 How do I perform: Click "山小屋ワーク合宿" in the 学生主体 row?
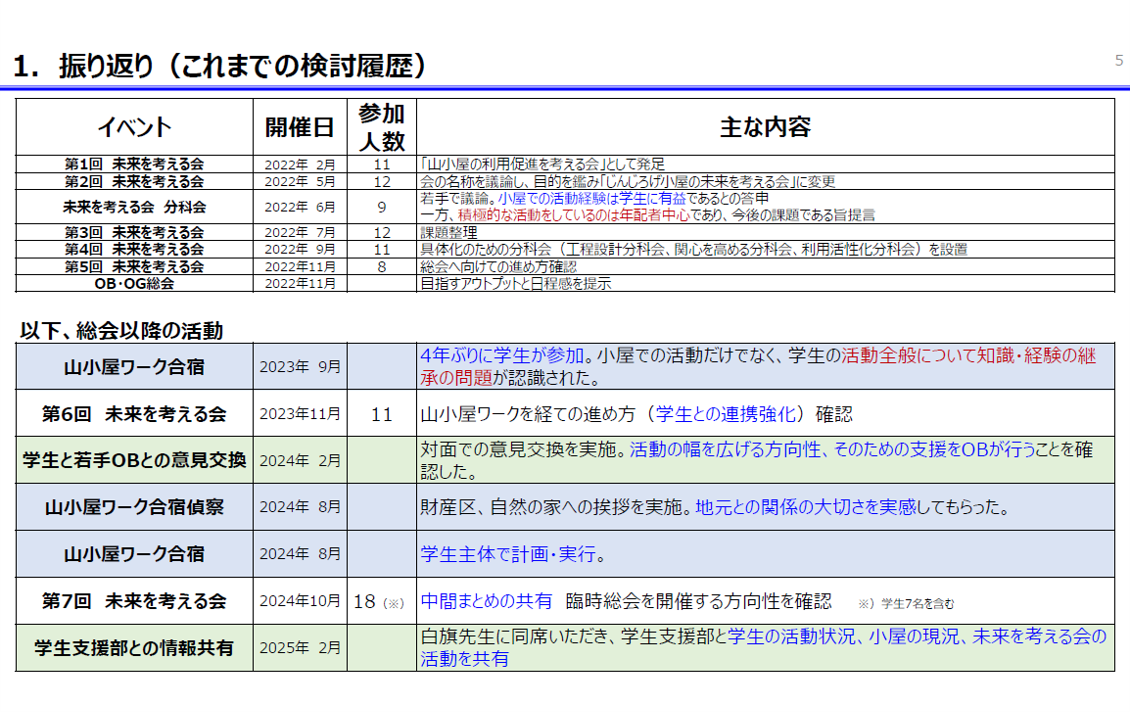click(x=135, y=554)
